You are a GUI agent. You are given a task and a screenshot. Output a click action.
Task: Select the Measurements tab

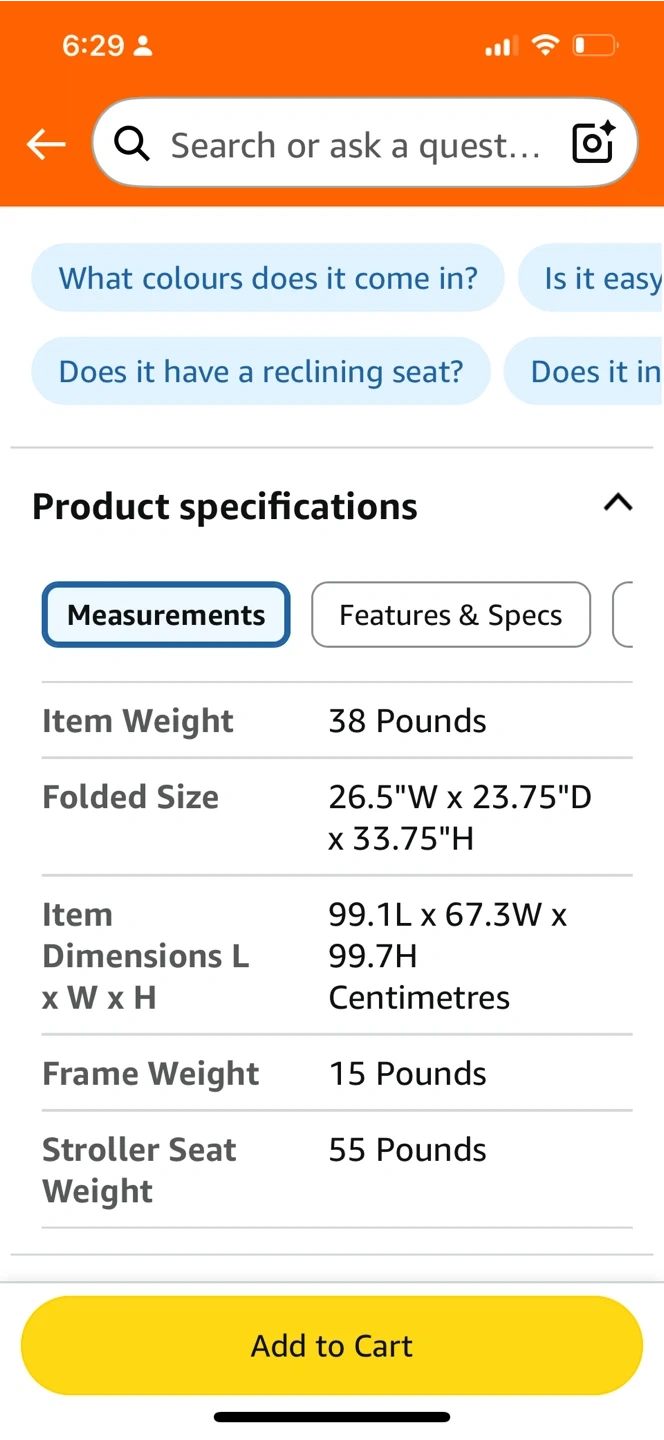(x=166, y=615)
